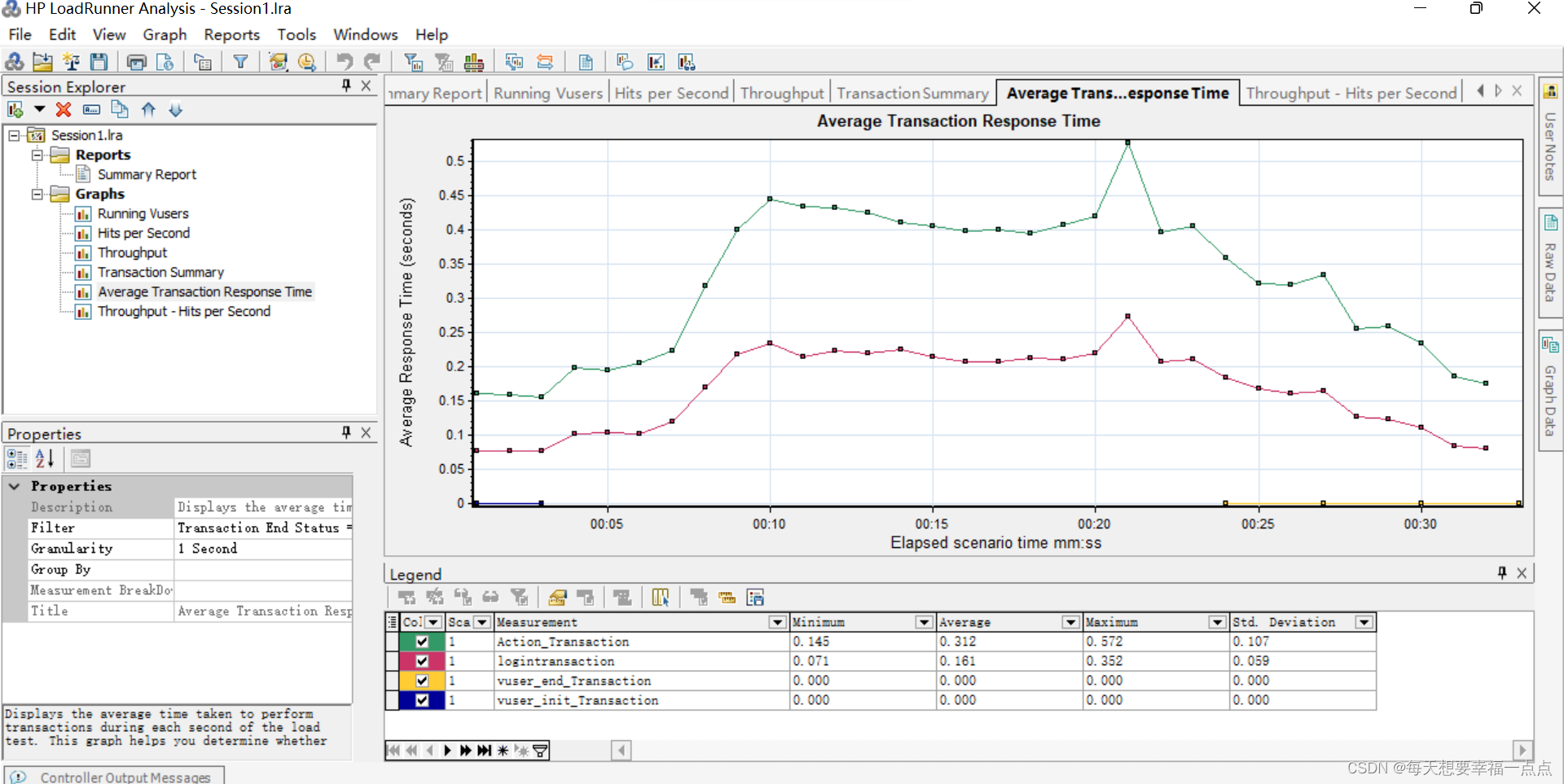Pin the Session Explorer panel
The height and width of the screenshot is (784, 1564).
point(346,85)
